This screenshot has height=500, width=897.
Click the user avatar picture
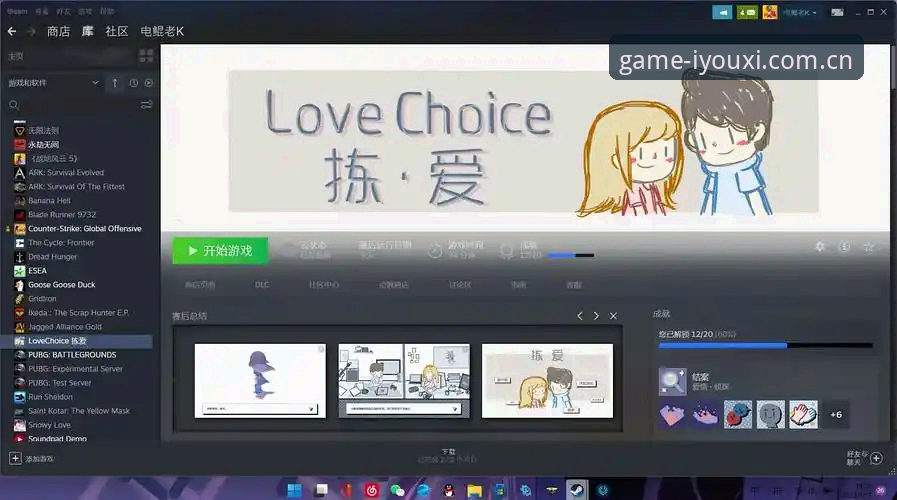(x=770, y=12)
